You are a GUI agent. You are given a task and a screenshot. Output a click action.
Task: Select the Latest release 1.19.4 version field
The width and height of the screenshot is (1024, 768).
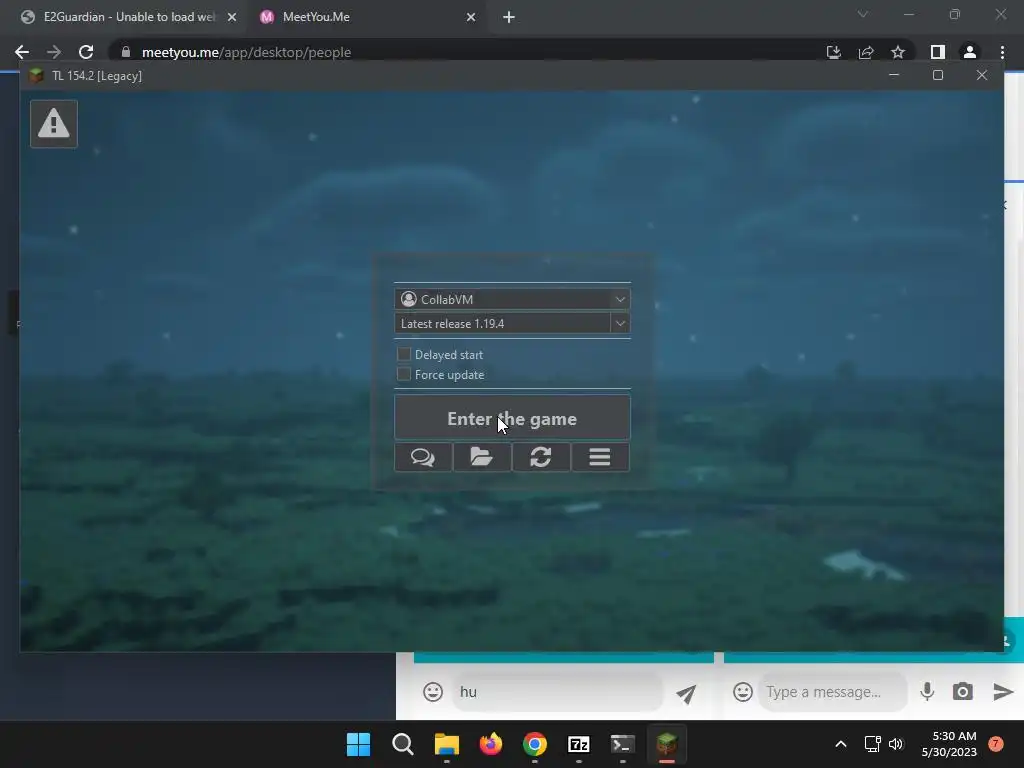[502, 323]
